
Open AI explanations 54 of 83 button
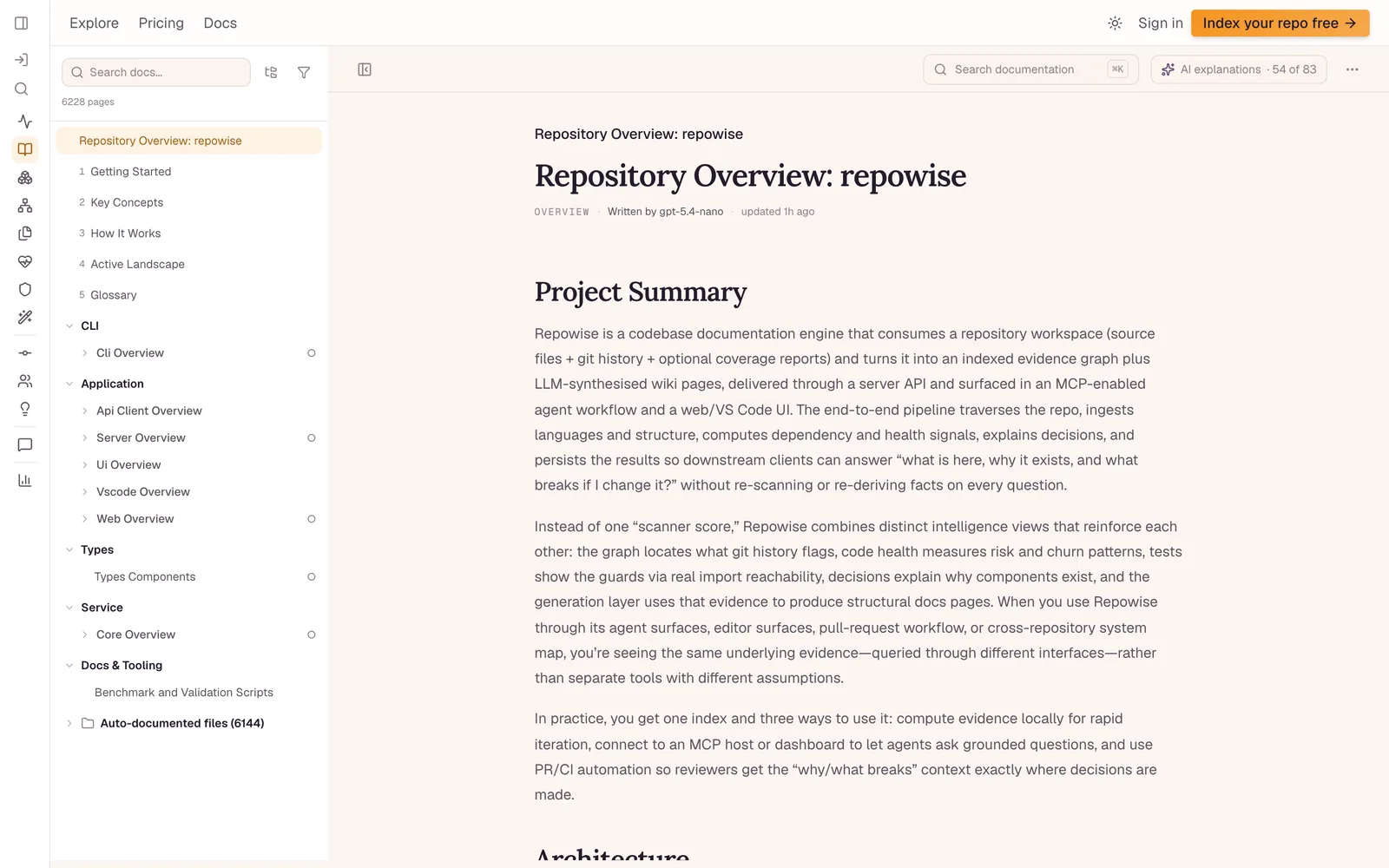click(x=1239, y=69)
